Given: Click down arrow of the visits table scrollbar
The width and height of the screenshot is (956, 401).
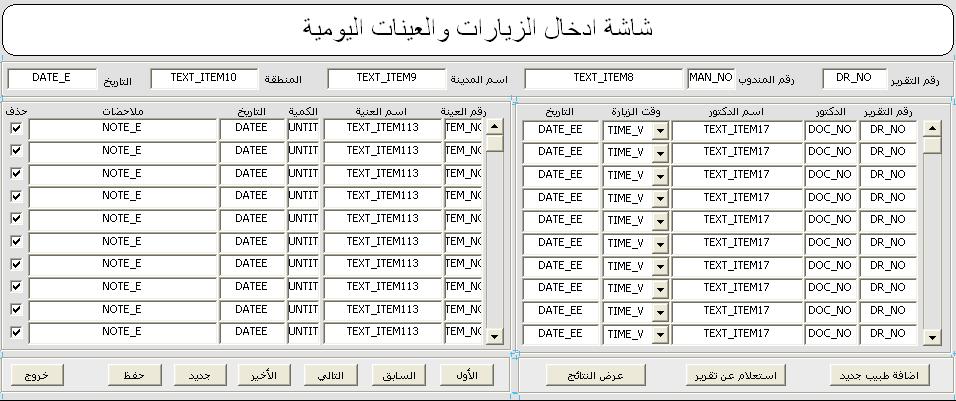Looking at the screenshot, I should (932, 337).
